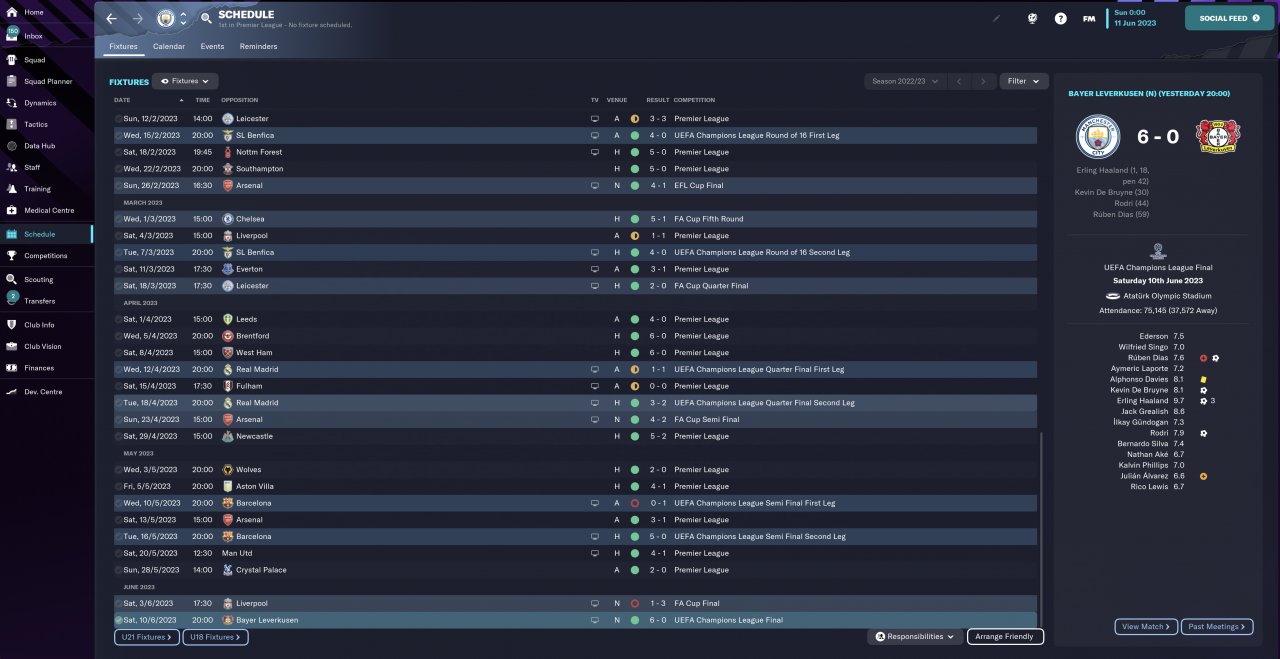Click TV icon on Arsenal EFL Cup Final row

pos(594,186)
